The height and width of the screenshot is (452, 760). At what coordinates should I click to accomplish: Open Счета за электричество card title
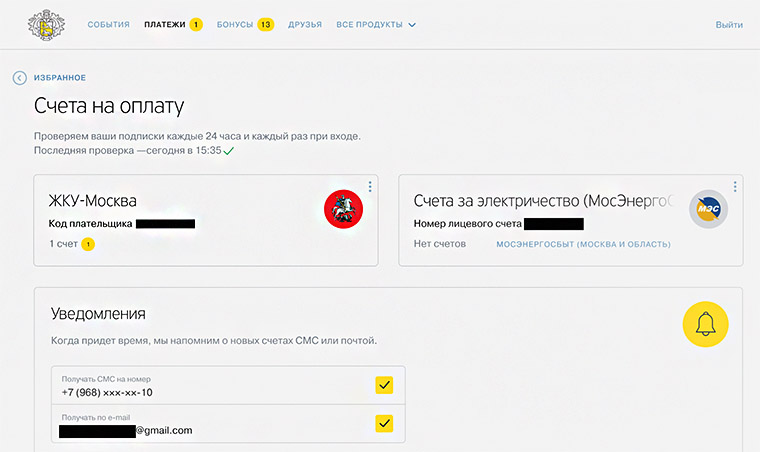(x=543, y=201)
